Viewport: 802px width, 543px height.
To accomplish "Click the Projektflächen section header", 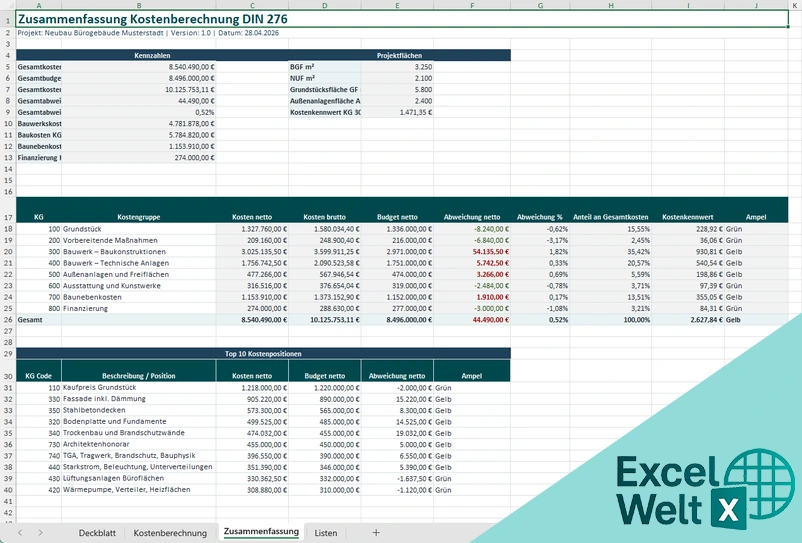I will coord(398,55).
